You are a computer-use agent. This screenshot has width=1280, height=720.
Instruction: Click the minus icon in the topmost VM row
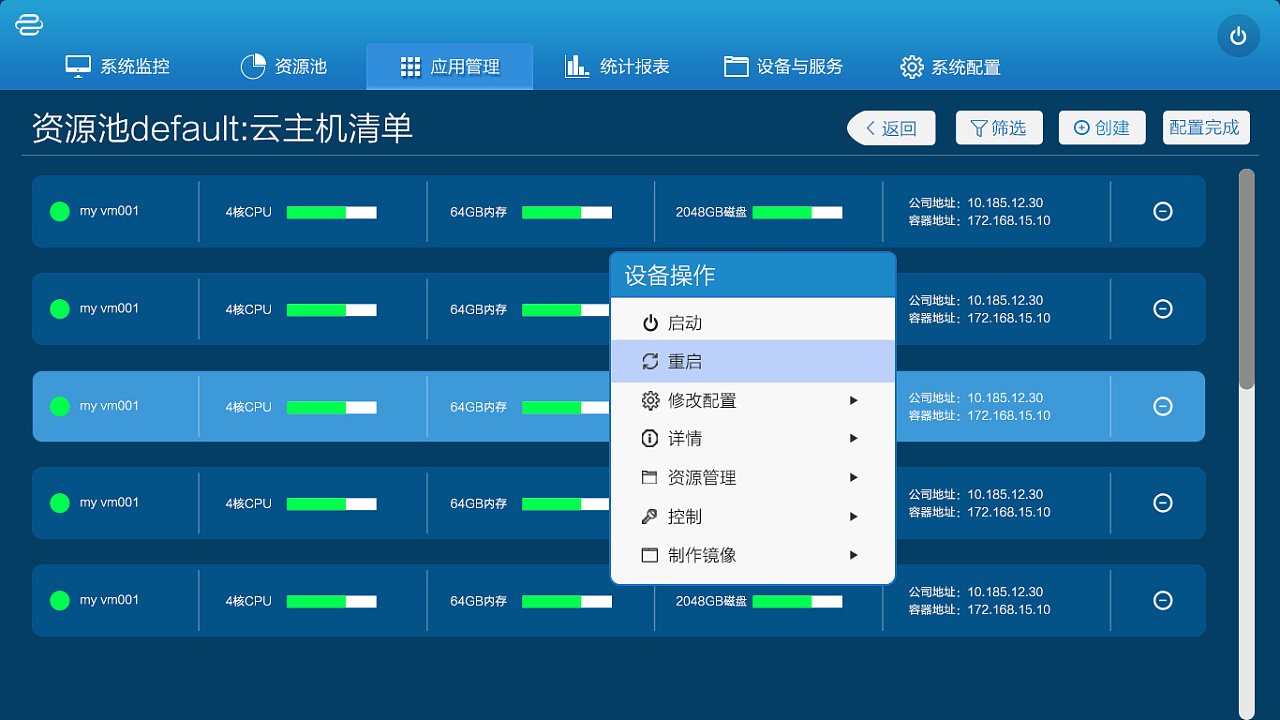(1163, 211)
